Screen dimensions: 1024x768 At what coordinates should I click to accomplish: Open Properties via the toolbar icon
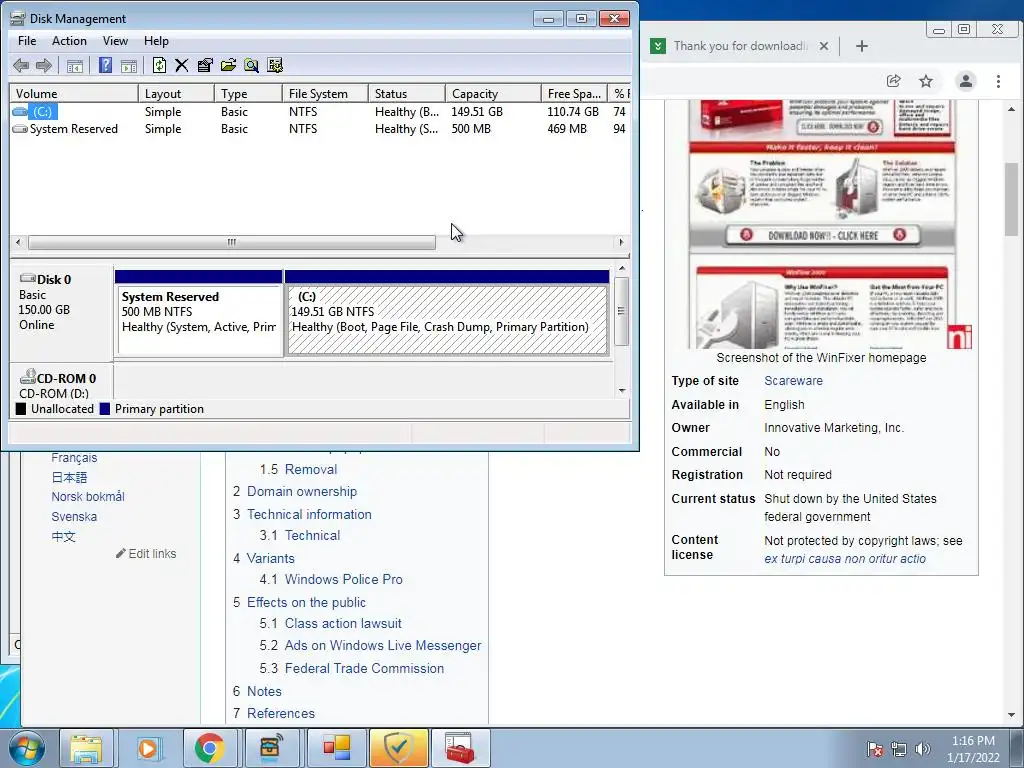pos(205,65)
